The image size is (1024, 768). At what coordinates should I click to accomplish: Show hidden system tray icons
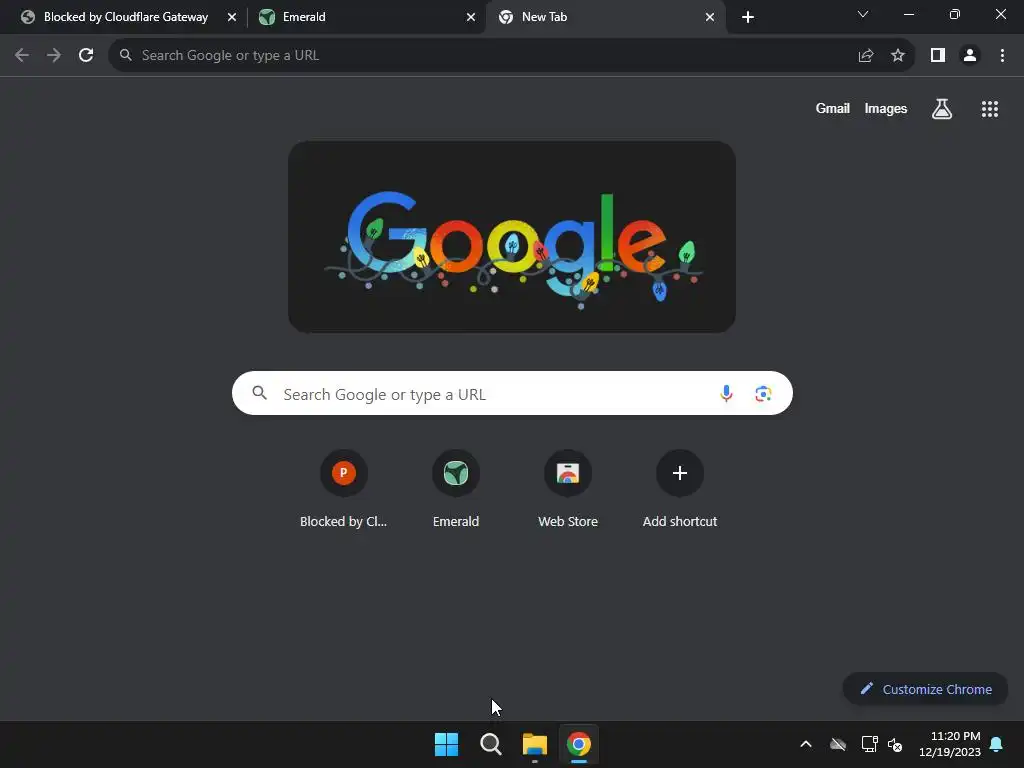pos(806,744)
